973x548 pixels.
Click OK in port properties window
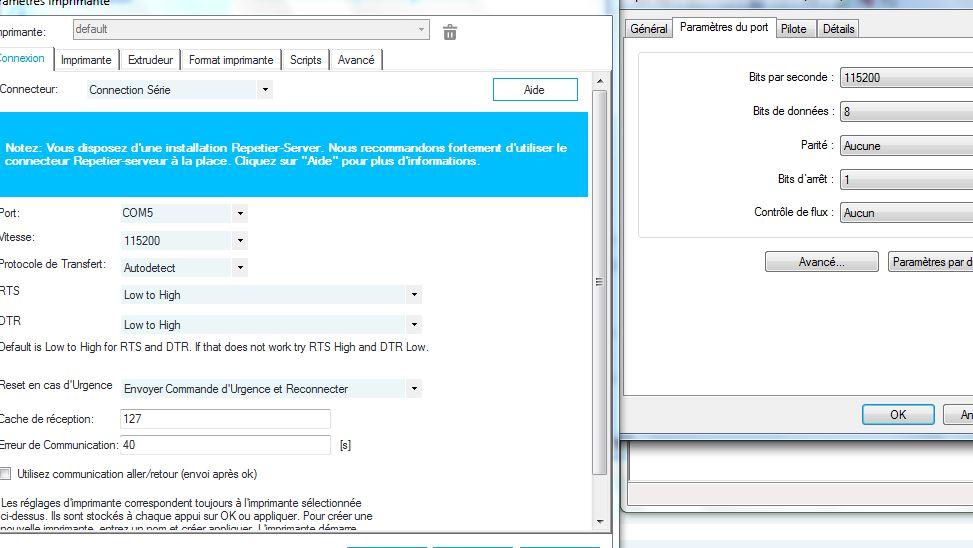tap(898, 415)
